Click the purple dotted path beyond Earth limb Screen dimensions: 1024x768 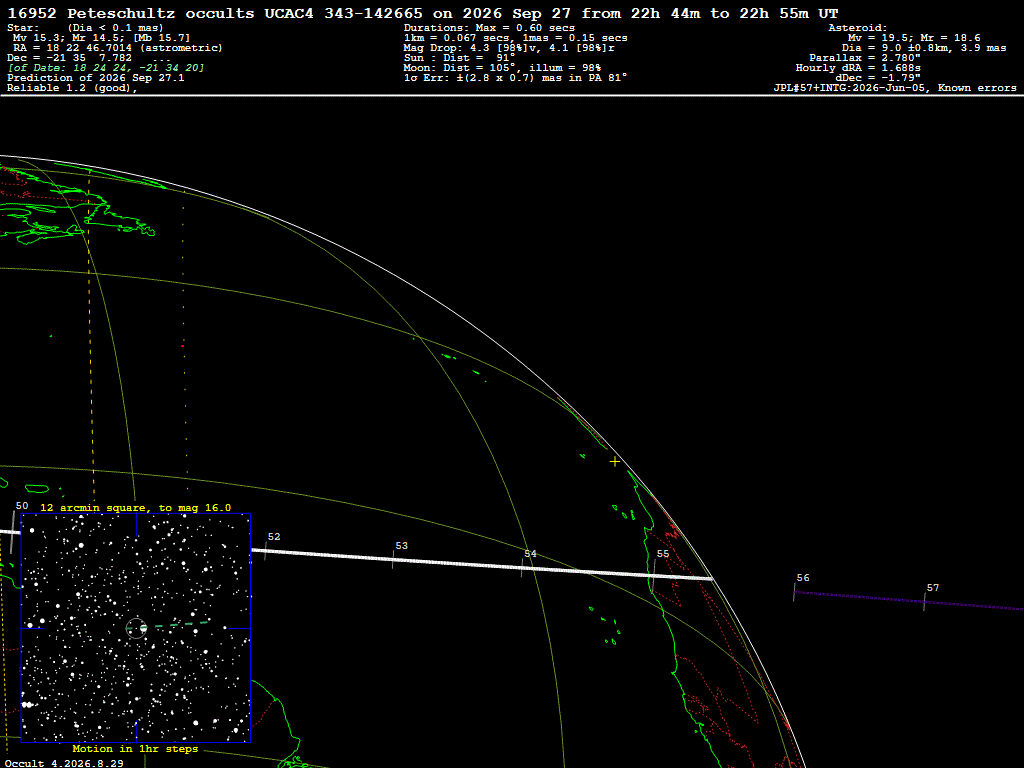(908, 601)
